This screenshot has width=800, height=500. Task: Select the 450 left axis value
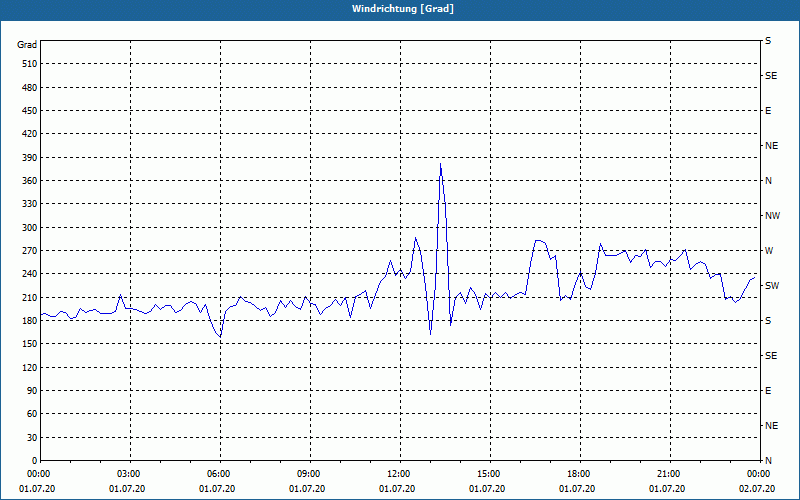tap(30, 111)
